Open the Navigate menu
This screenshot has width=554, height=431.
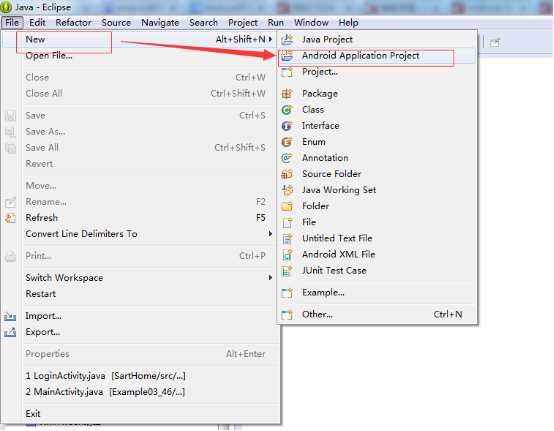[160, 23]
